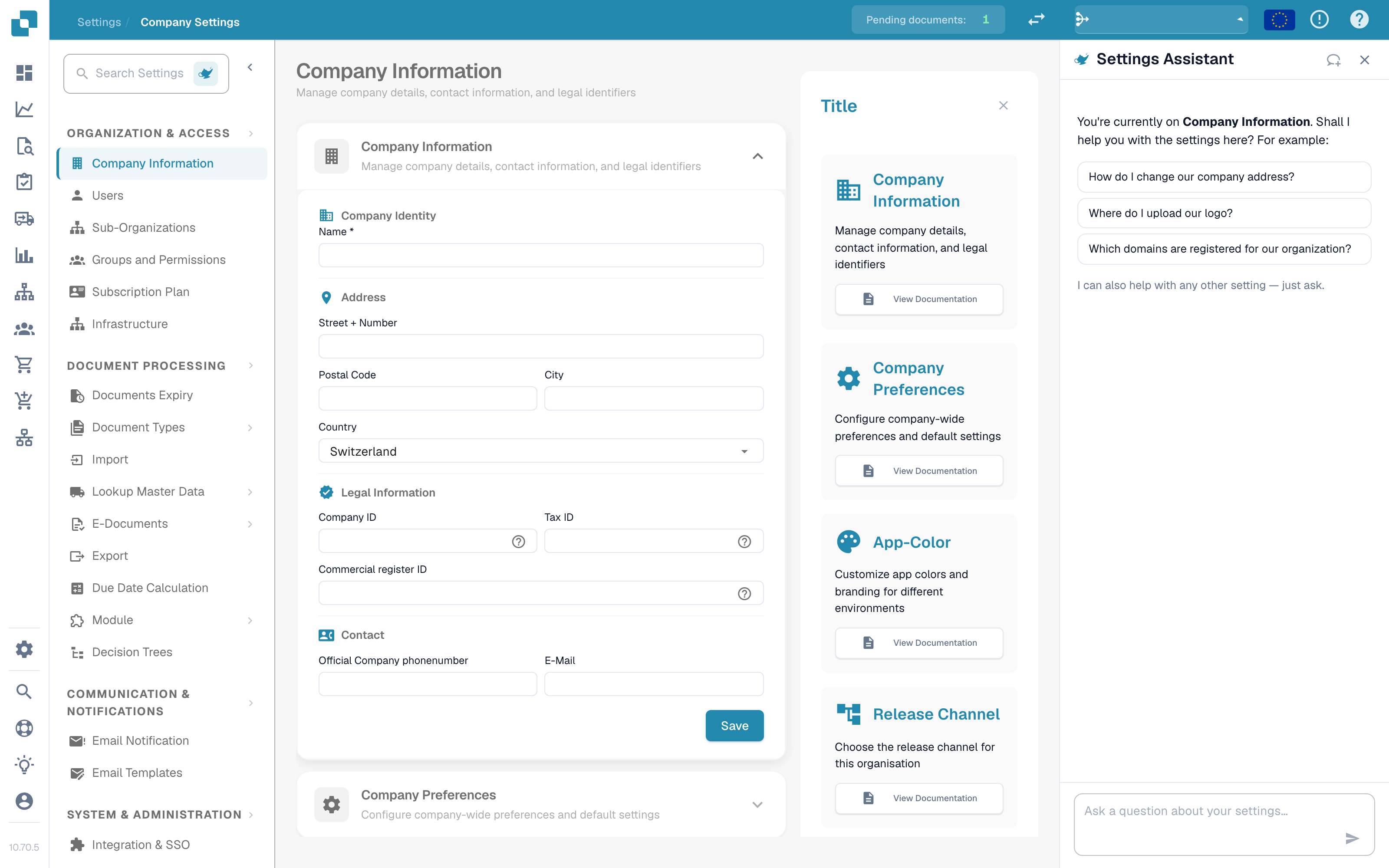This screenshot has width=1389, height=868.
Task: Click the assistant question text box
Action: 1224,824
